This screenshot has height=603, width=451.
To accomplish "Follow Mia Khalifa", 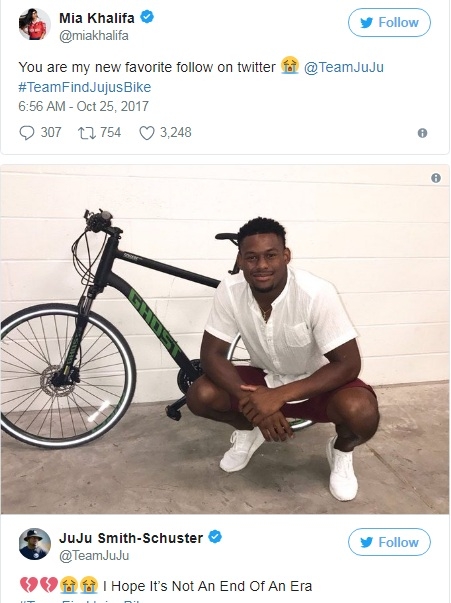I will [x=389, y=23].
